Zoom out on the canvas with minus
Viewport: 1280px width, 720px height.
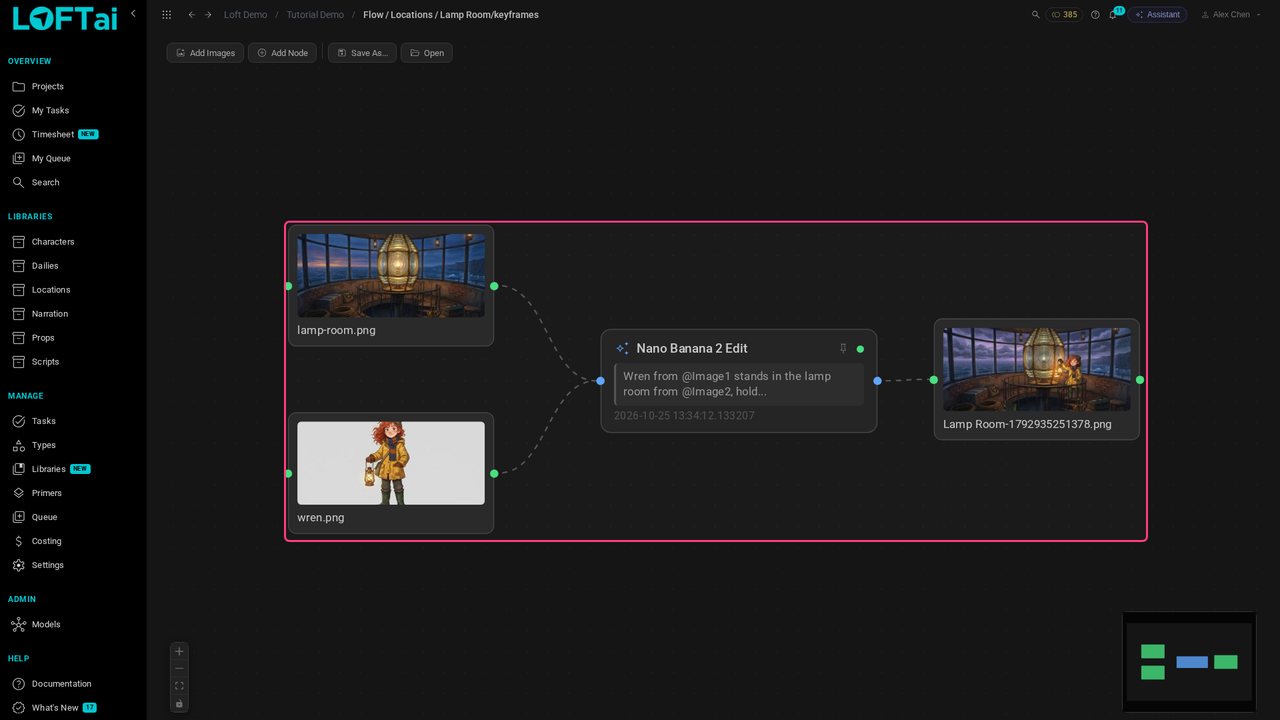179,669
